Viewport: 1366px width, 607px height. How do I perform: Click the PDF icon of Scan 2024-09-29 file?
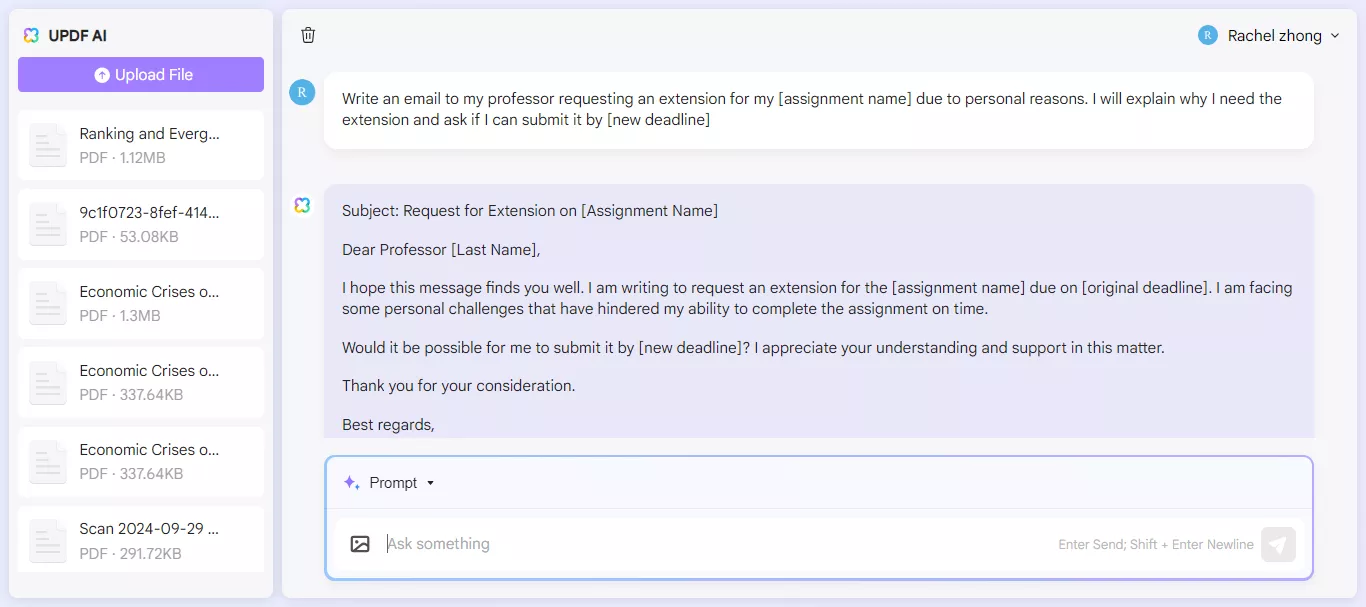pos(47,541)
